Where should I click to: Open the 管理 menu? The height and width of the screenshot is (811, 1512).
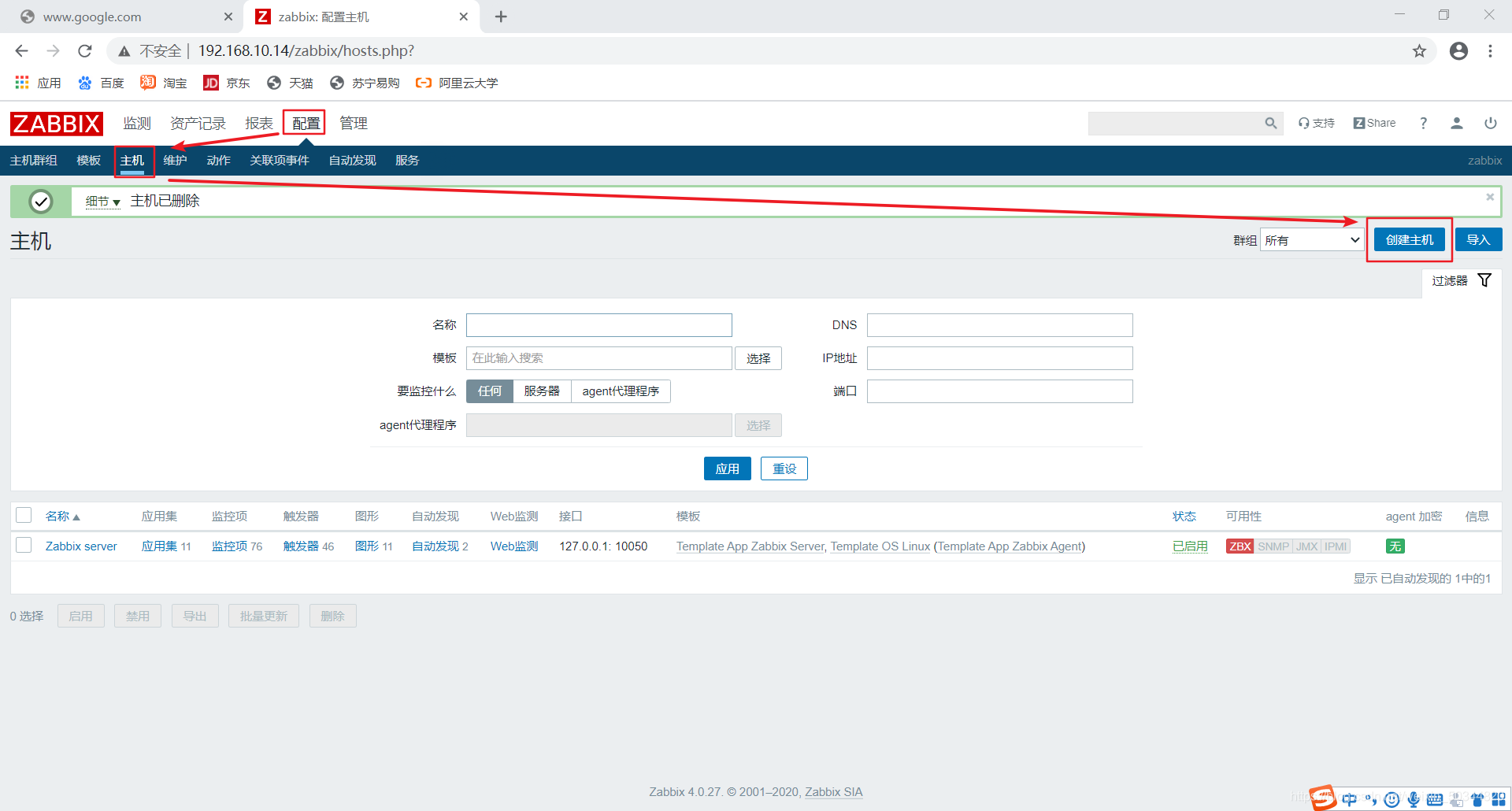pos(354,124)
